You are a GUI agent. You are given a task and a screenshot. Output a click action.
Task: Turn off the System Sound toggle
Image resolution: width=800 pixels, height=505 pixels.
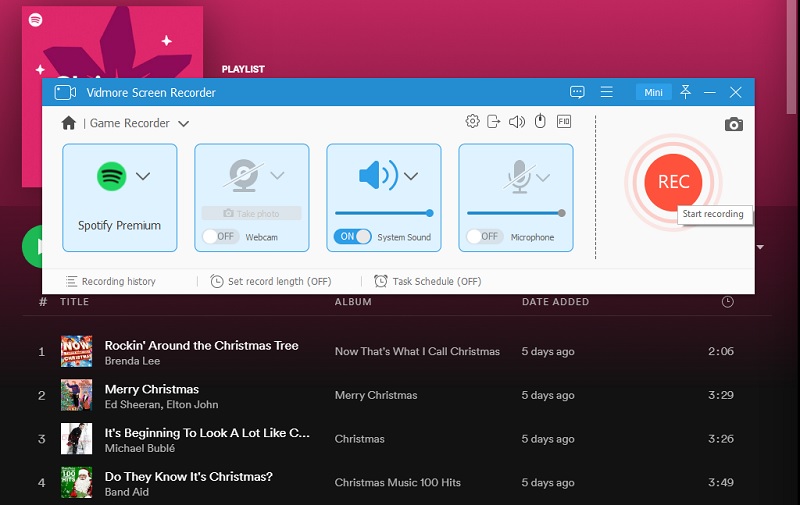[x=352, y=237]
